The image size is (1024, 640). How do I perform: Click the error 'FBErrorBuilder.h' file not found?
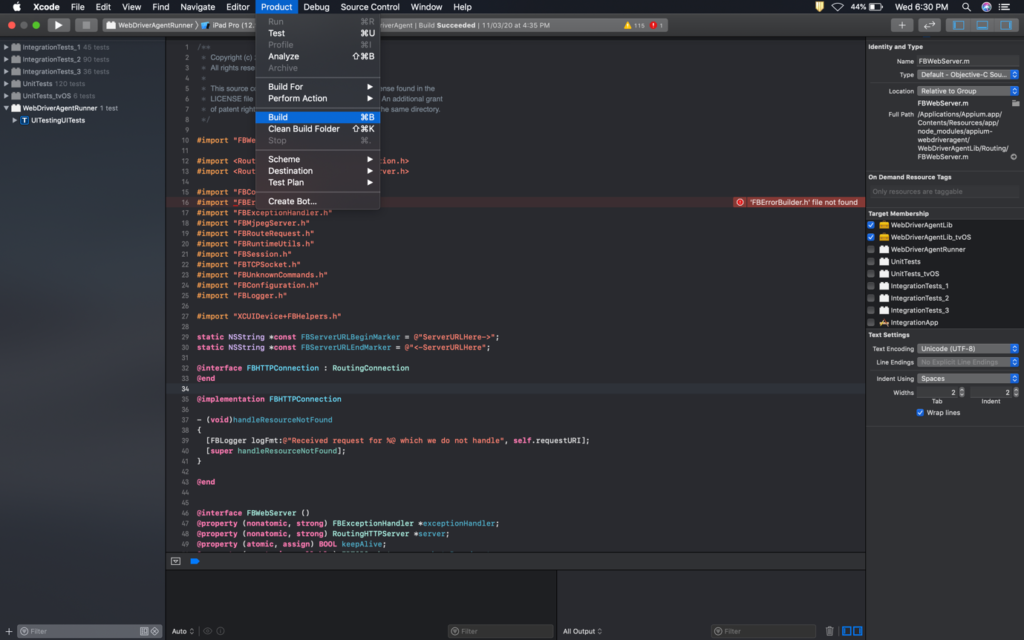[797, 202]
